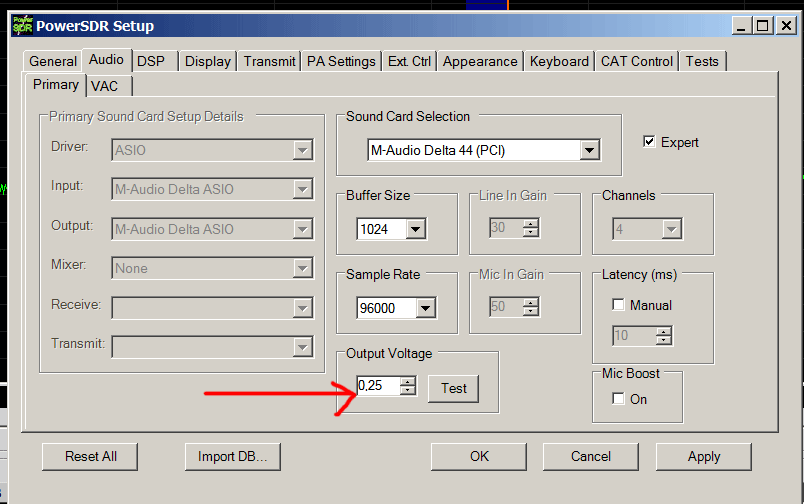Screen dimensions: 804x504
Task: Click the Import DB... button
Action: pyautogui.click(x=232, y=456)
